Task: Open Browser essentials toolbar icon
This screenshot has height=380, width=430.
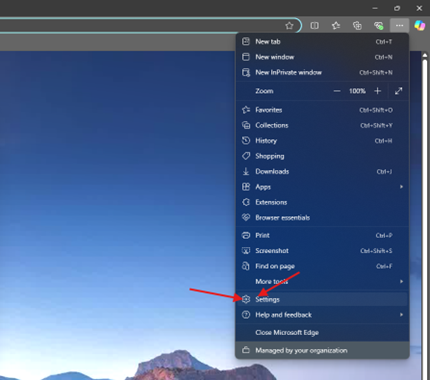Action: pos(378,26)
